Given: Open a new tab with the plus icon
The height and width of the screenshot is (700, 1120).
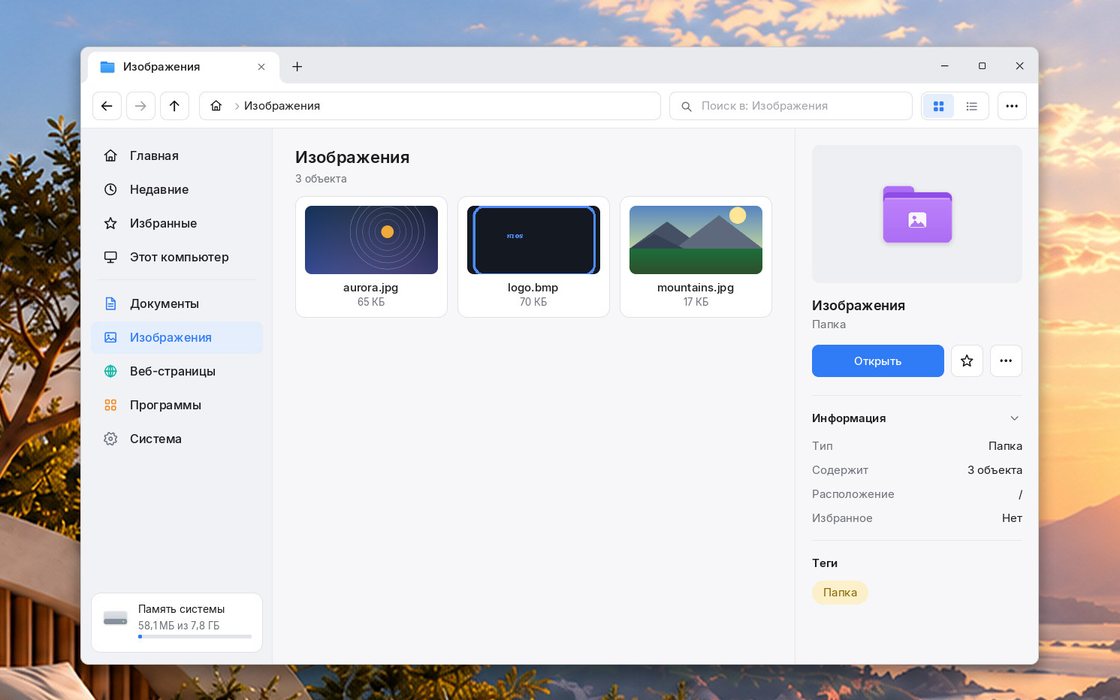Looking at the screenshot, I should [x=297, y=66].
